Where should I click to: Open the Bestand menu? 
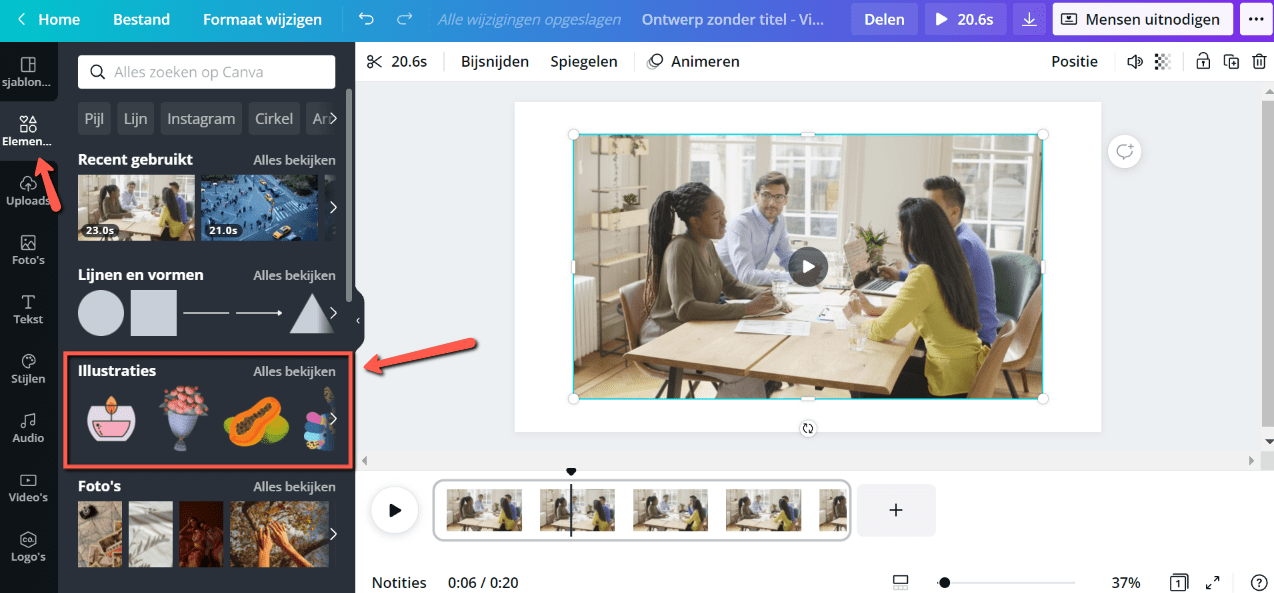(141, 20)
